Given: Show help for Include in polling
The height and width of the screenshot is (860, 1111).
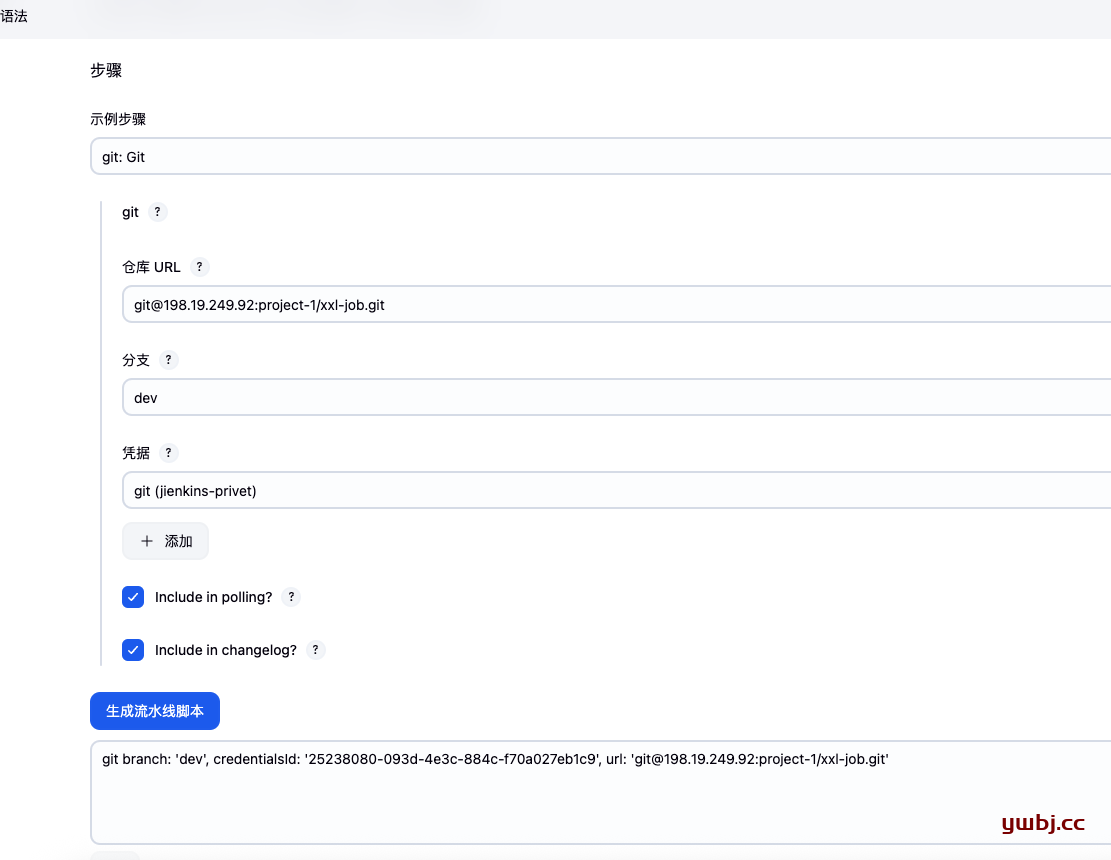Looking at the screenshot, I should (x=291, y=597).
